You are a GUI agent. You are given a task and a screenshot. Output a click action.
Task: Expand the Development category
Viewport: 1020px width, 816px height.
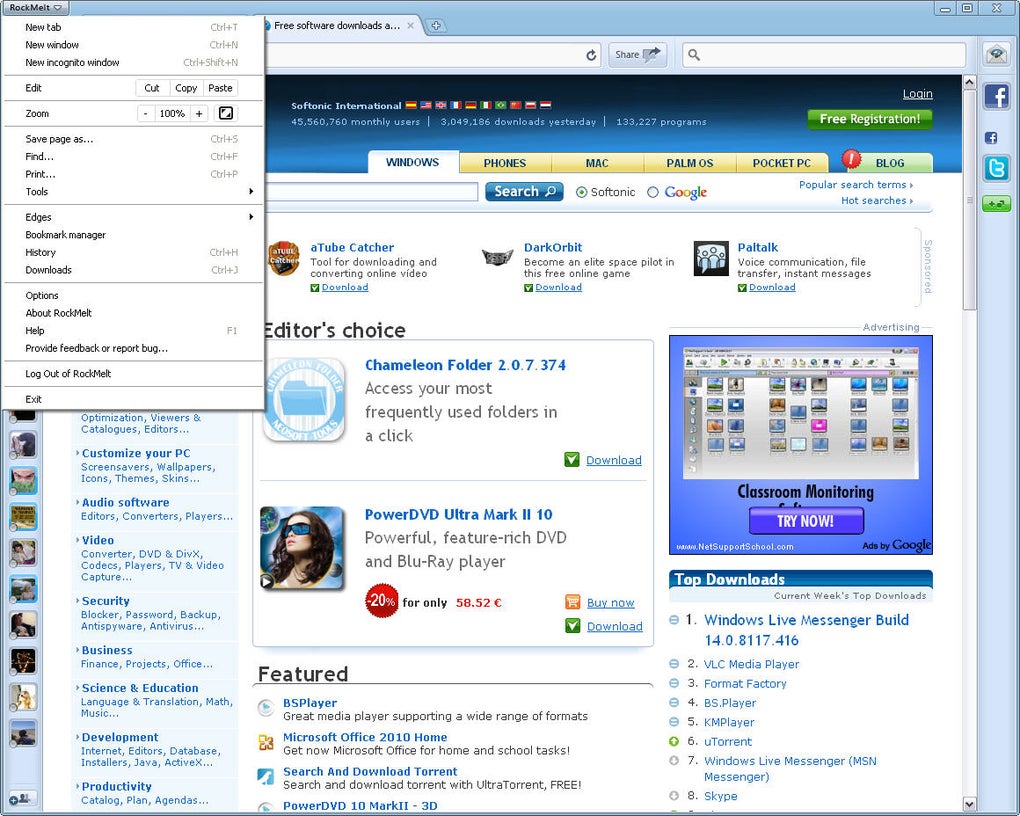click(120, 737)
